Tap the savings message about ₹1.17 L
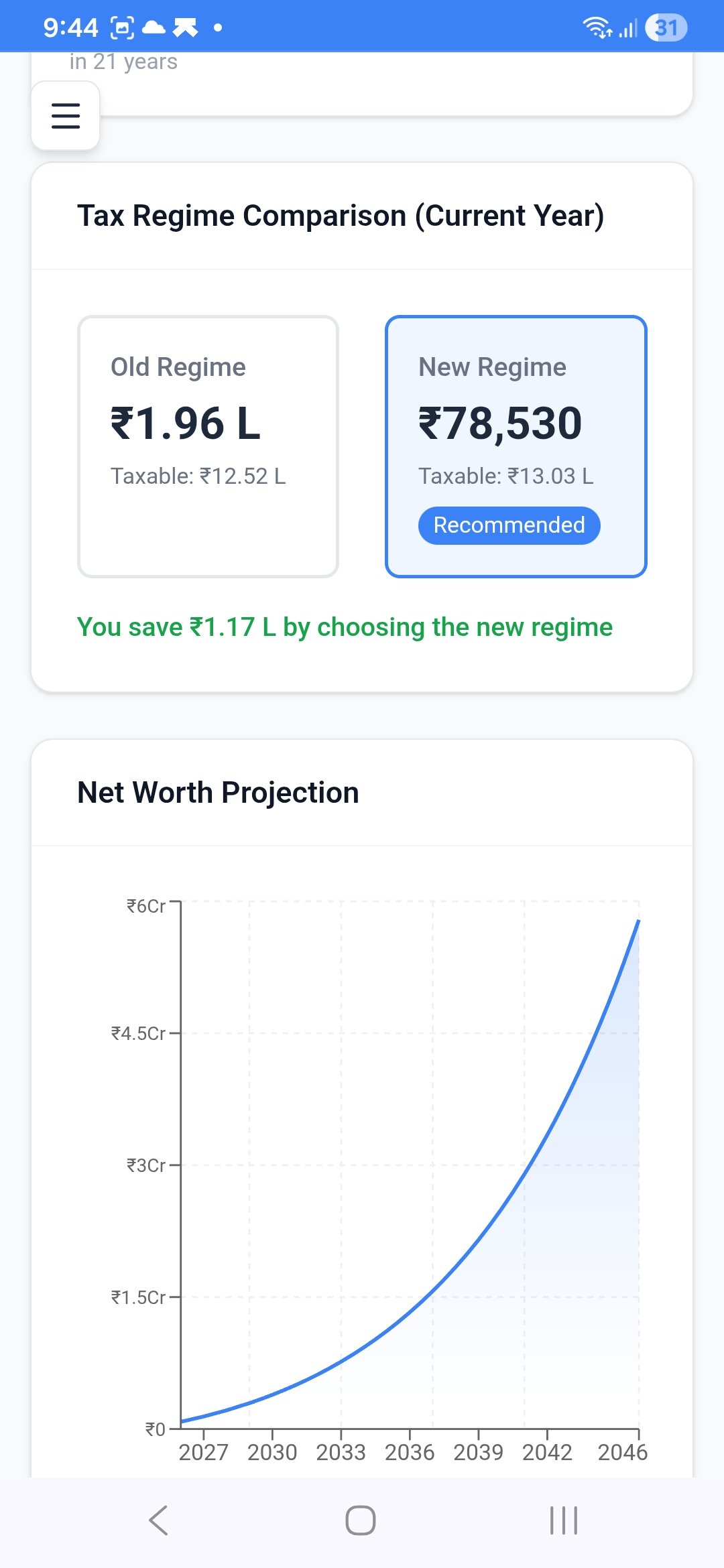Viewport: 724px width, 1568px height. [345, 627]
